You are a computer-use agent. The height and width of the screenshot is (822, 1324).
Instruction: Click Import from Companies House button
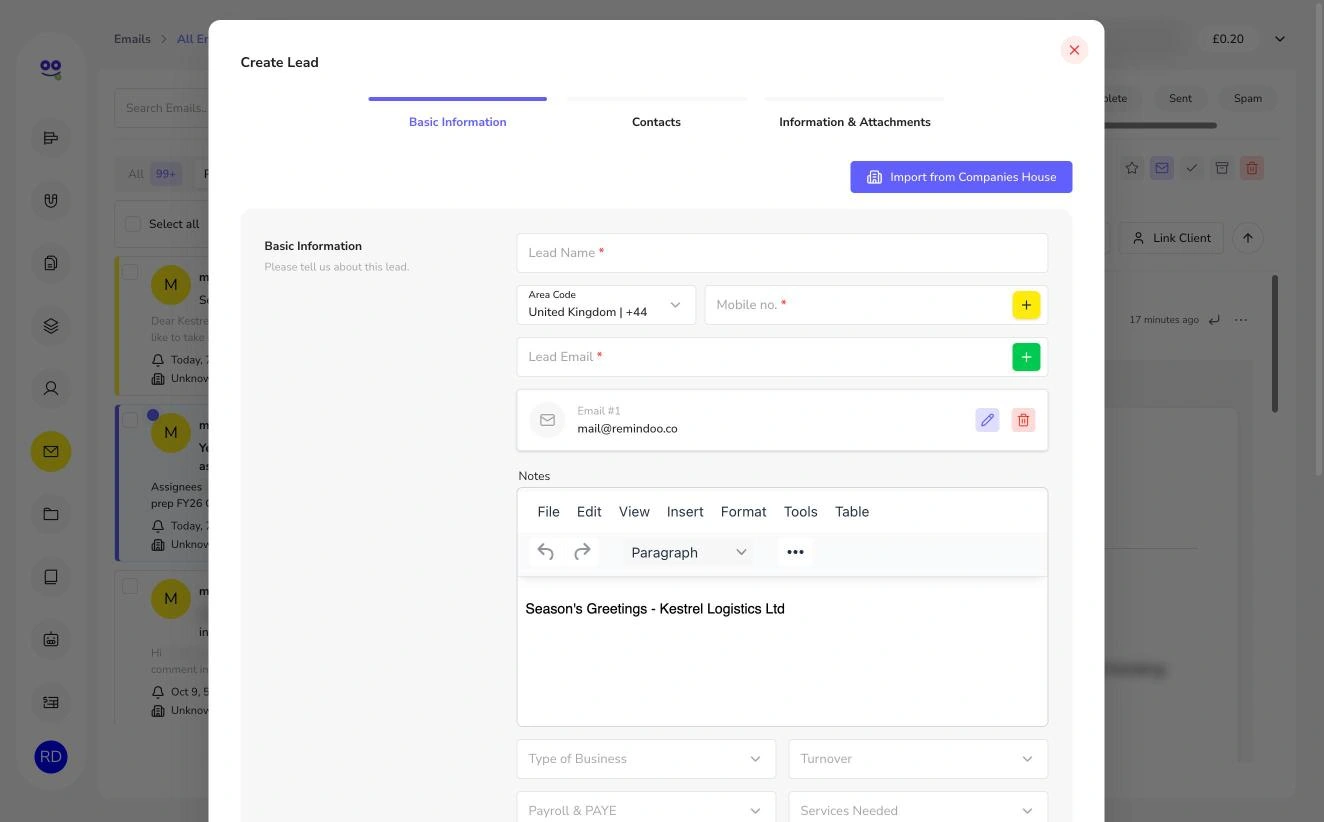[x=961, y=177]
